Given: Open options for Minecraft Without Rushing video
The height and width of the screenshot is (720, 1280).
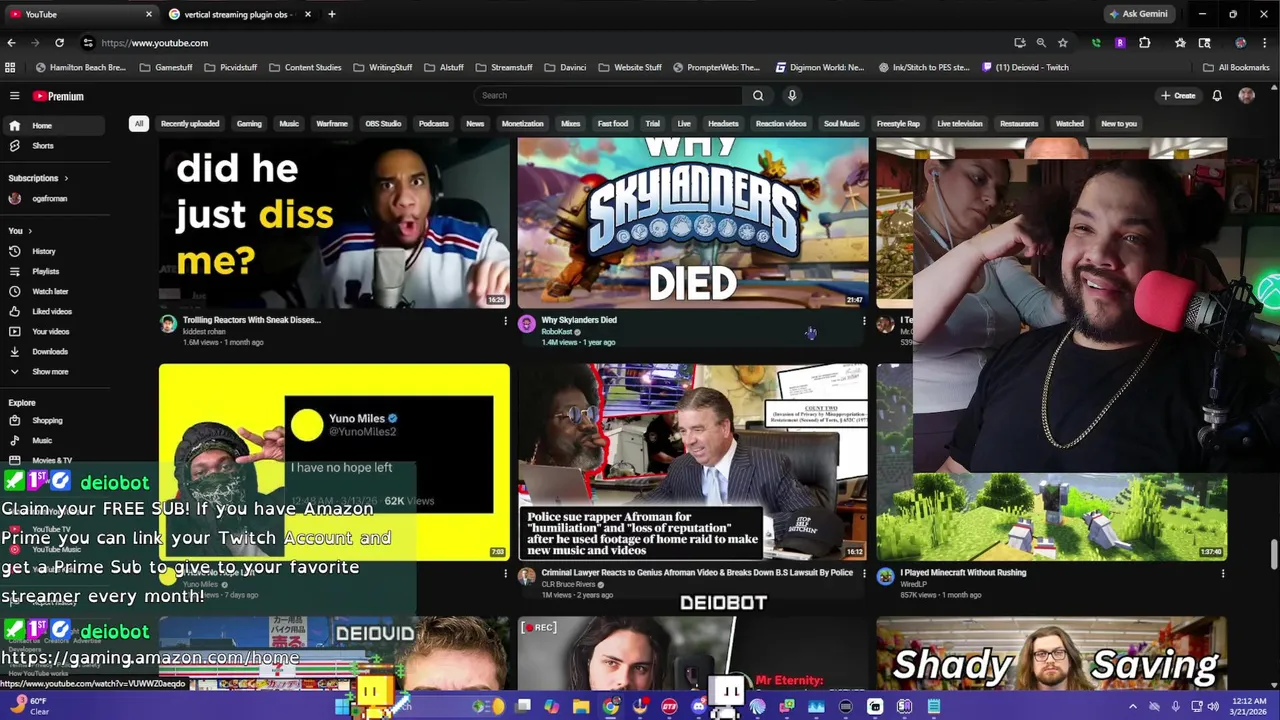Looking at the screenshot, I should click(x=1222, y=574).
